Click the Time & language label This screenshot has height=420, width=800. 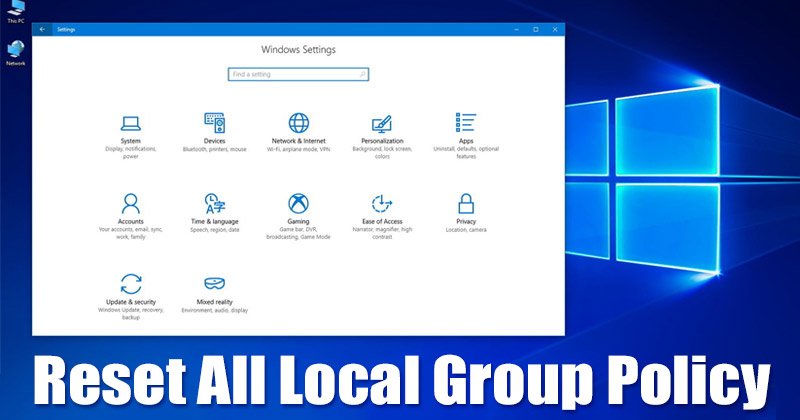point(214,221)
